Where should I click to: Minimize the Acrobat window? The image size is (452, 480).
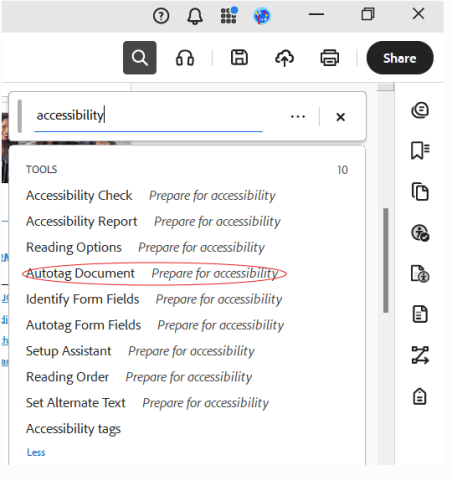tap(316, 14)
